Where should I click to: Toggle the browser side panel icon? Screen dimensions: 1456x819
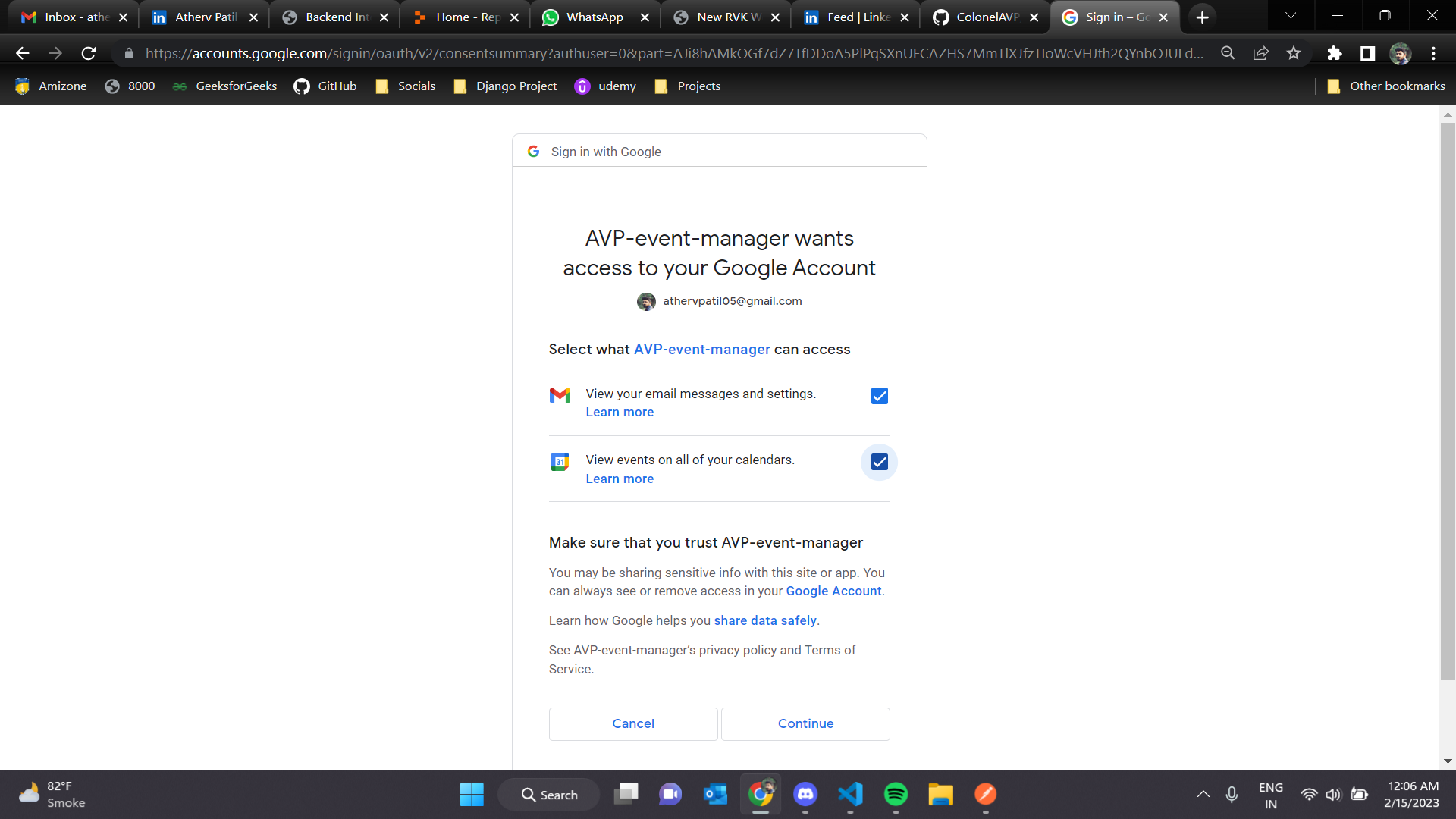point(1367,53)
